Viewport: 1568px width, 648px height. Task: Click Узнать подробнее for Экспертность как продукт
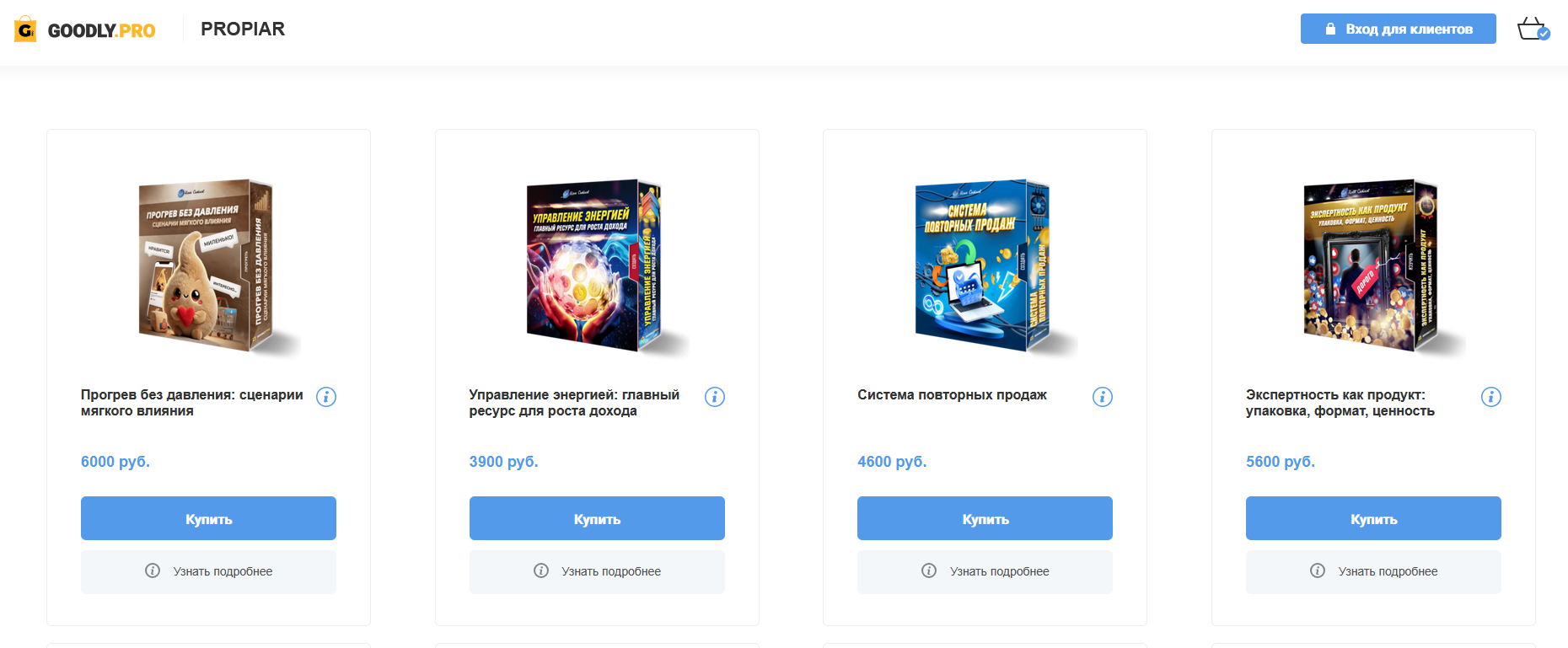tap(1373, 571)
